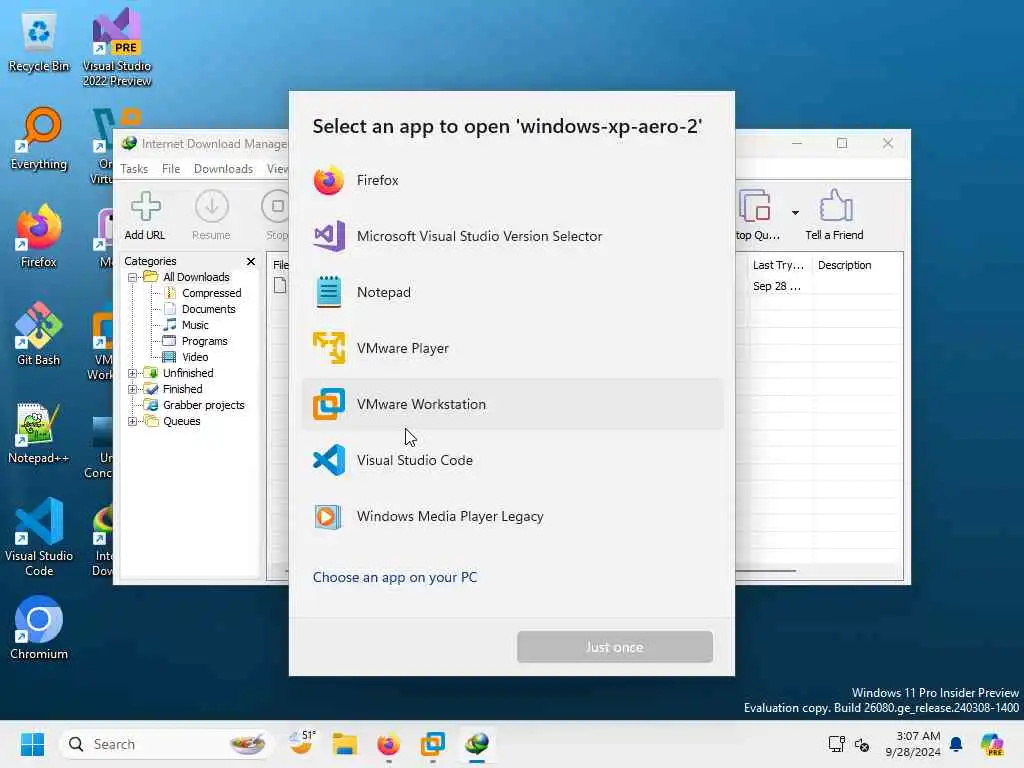The width and height of the screenshot is (1024, 768).
Task: Close the Categories panel
Action: pyautogui.click(x=251, y=261)
